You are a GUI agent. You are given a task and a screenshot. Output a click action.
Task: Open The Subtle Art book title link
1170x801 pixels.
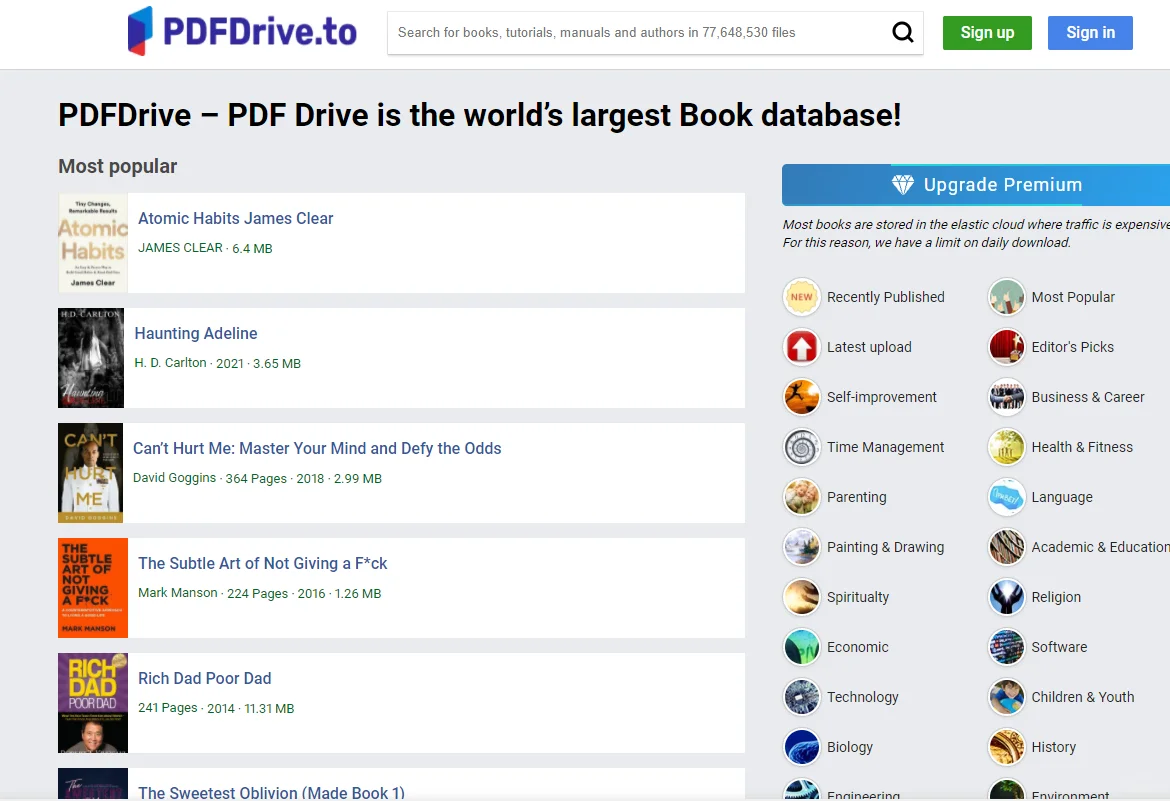(x=263, y=564)
